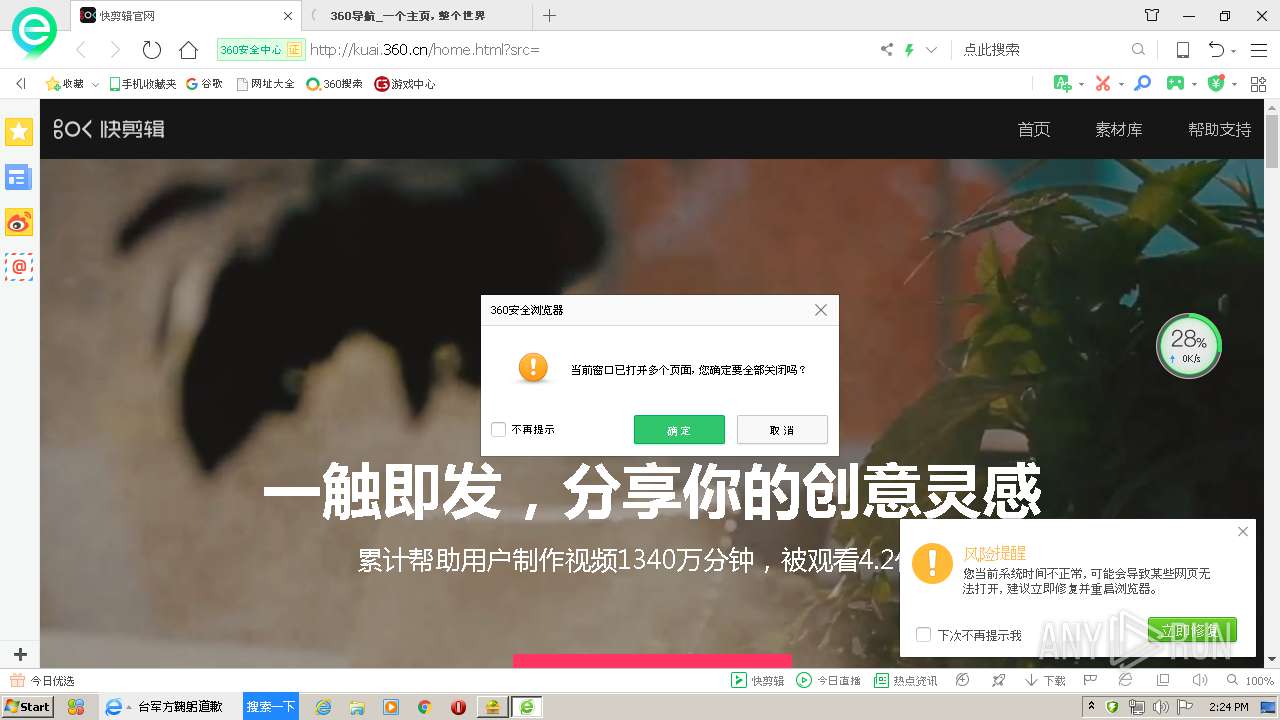Reload the current page
Viewport: 1280px width, 720px height.
pyautogui.click(x=152, y=49)
